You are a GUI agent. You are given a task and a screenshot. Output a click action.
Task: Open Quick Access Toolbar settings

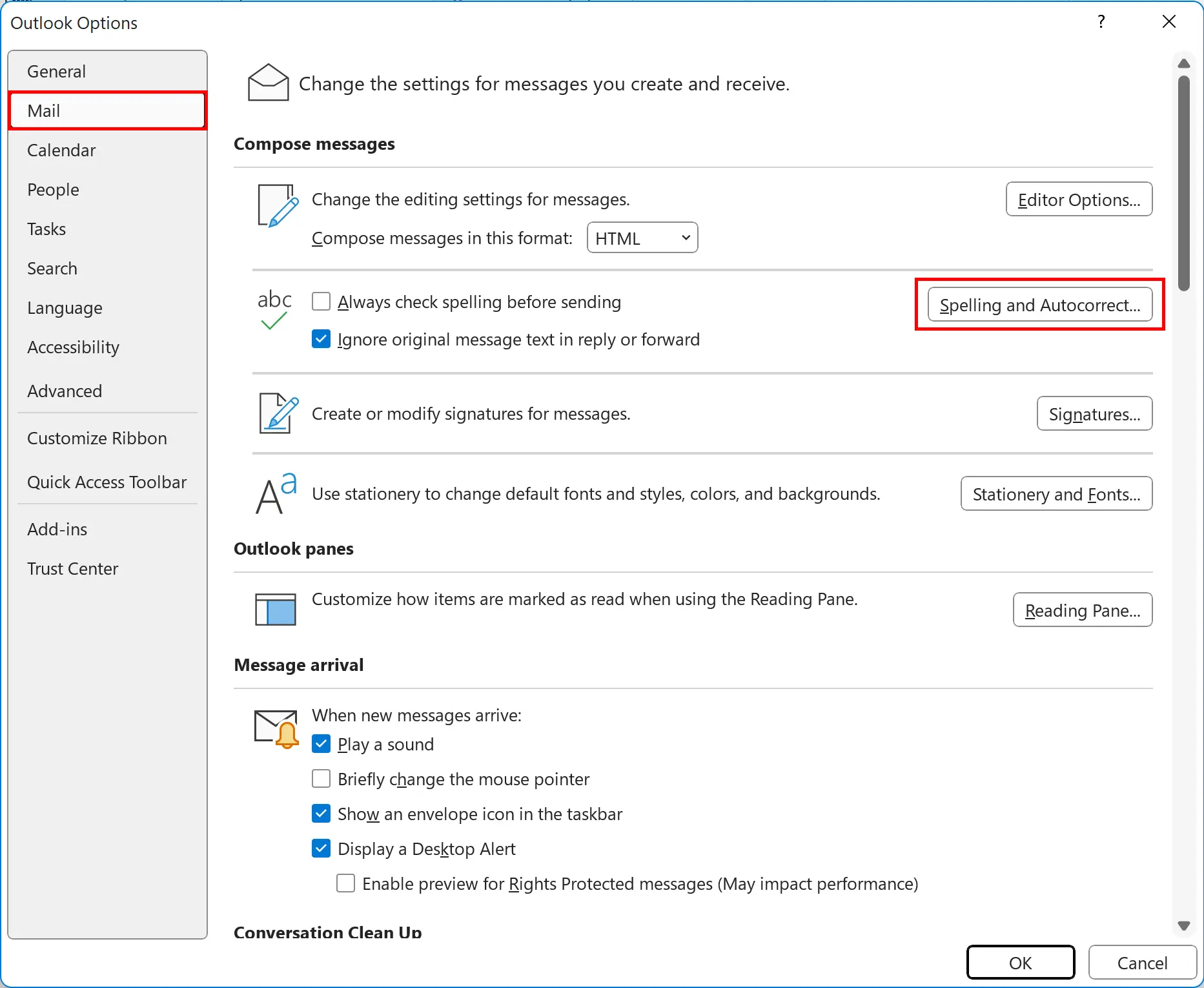(x=107, y=482)
